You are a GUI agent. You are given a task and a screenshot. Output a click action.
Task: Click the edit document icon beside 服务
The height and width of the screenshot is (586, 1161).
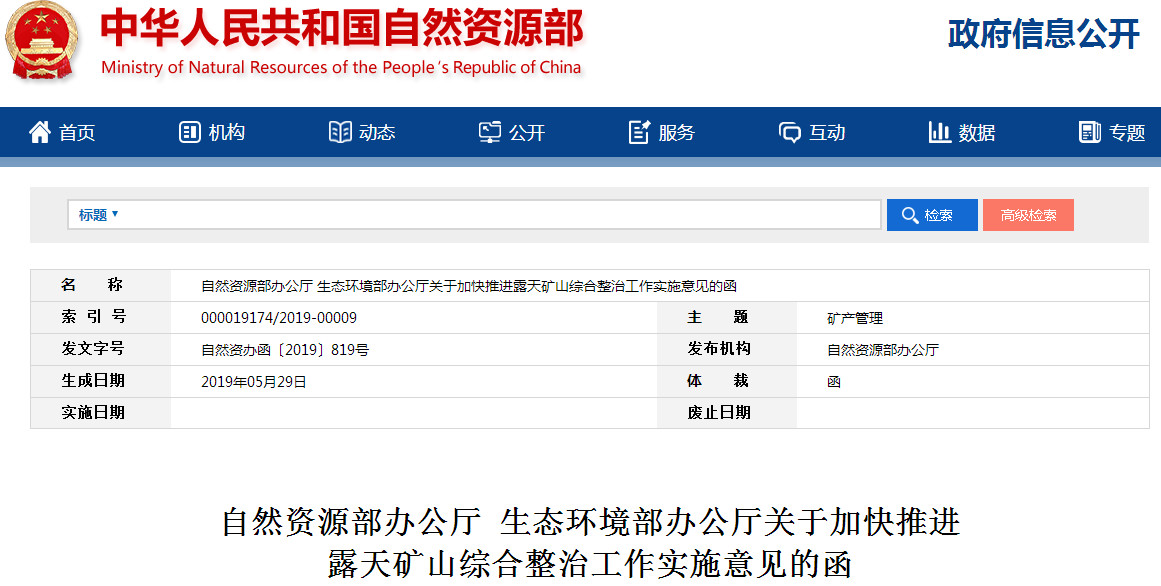[639, 132]
